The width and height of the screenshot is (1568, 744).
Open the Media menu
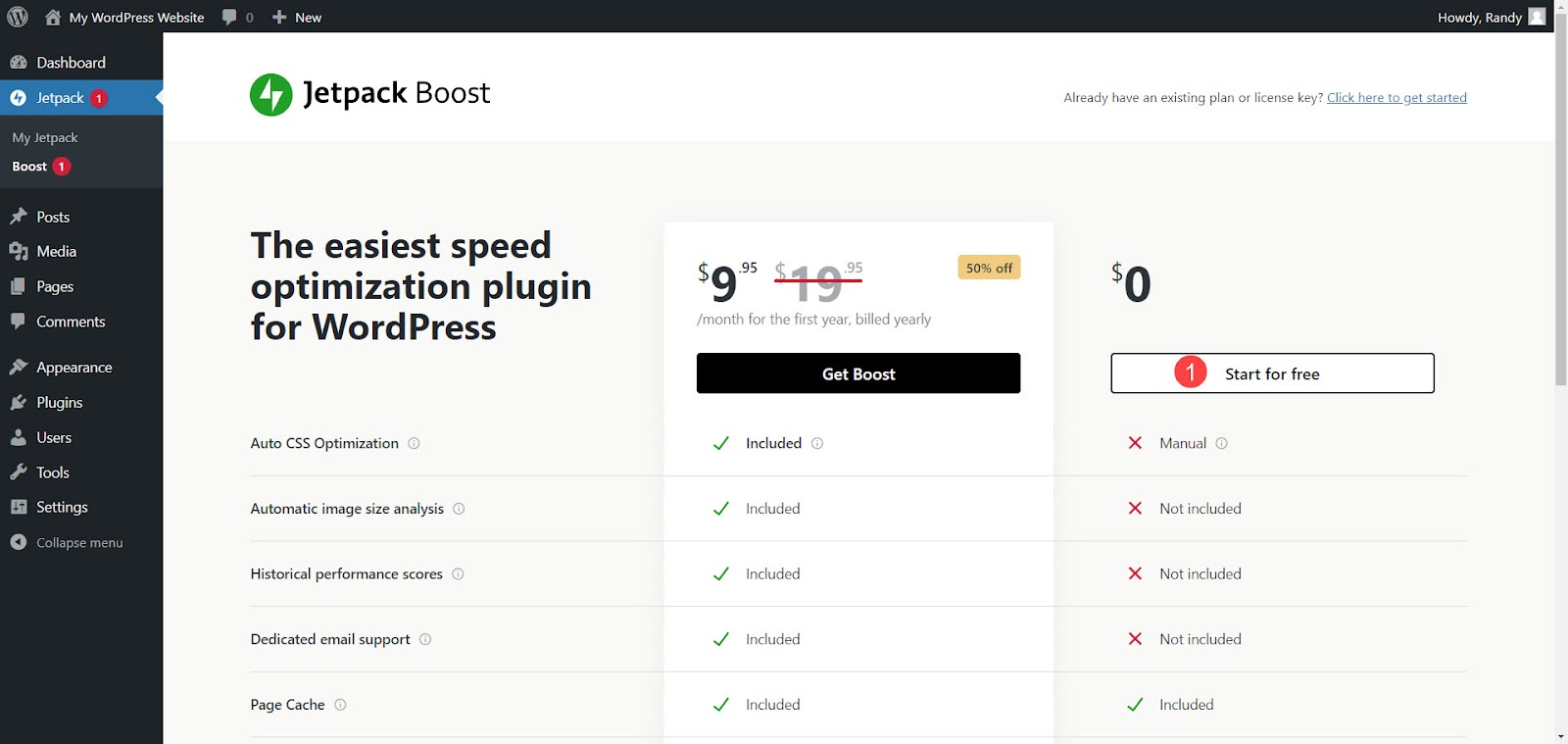coord(81,252)
